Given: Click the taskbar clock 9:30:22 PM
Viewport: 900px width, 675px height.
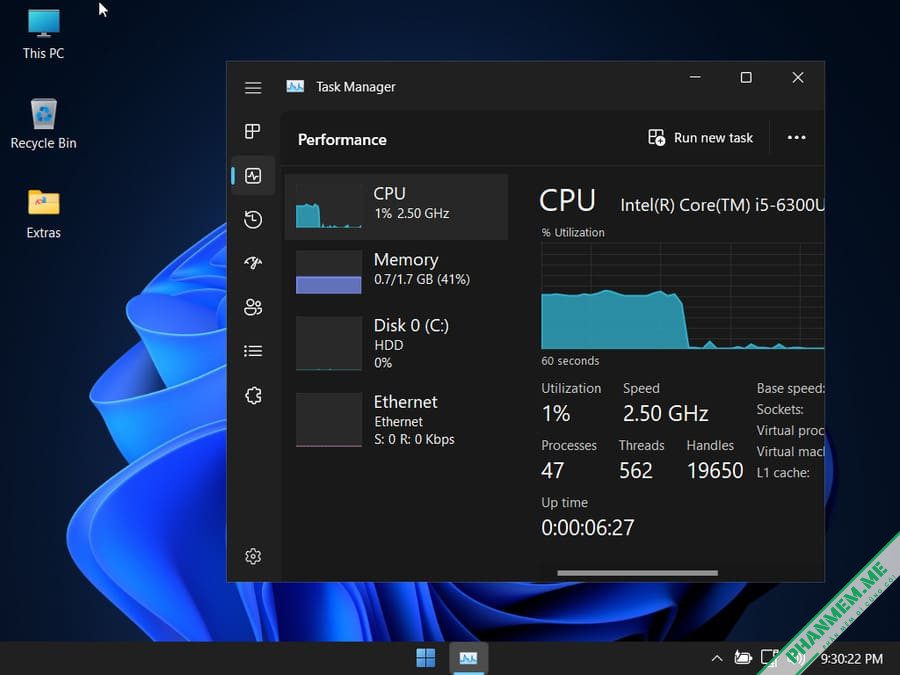Looking at the screenshot, I should point(852,658).
